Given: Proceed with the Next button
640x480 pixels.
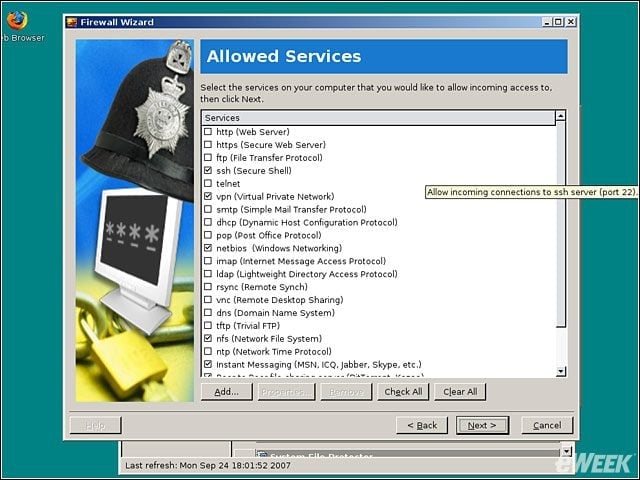Looking at the screenshot, I should coord(482,425).
